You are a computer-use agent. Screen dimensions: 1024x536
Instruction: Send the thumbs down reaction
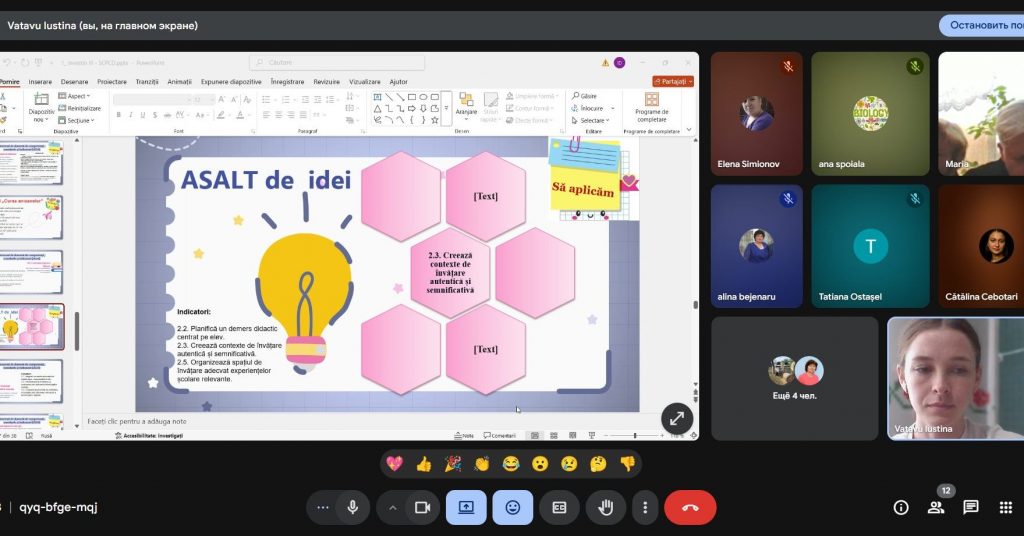(x=627, y=464)
